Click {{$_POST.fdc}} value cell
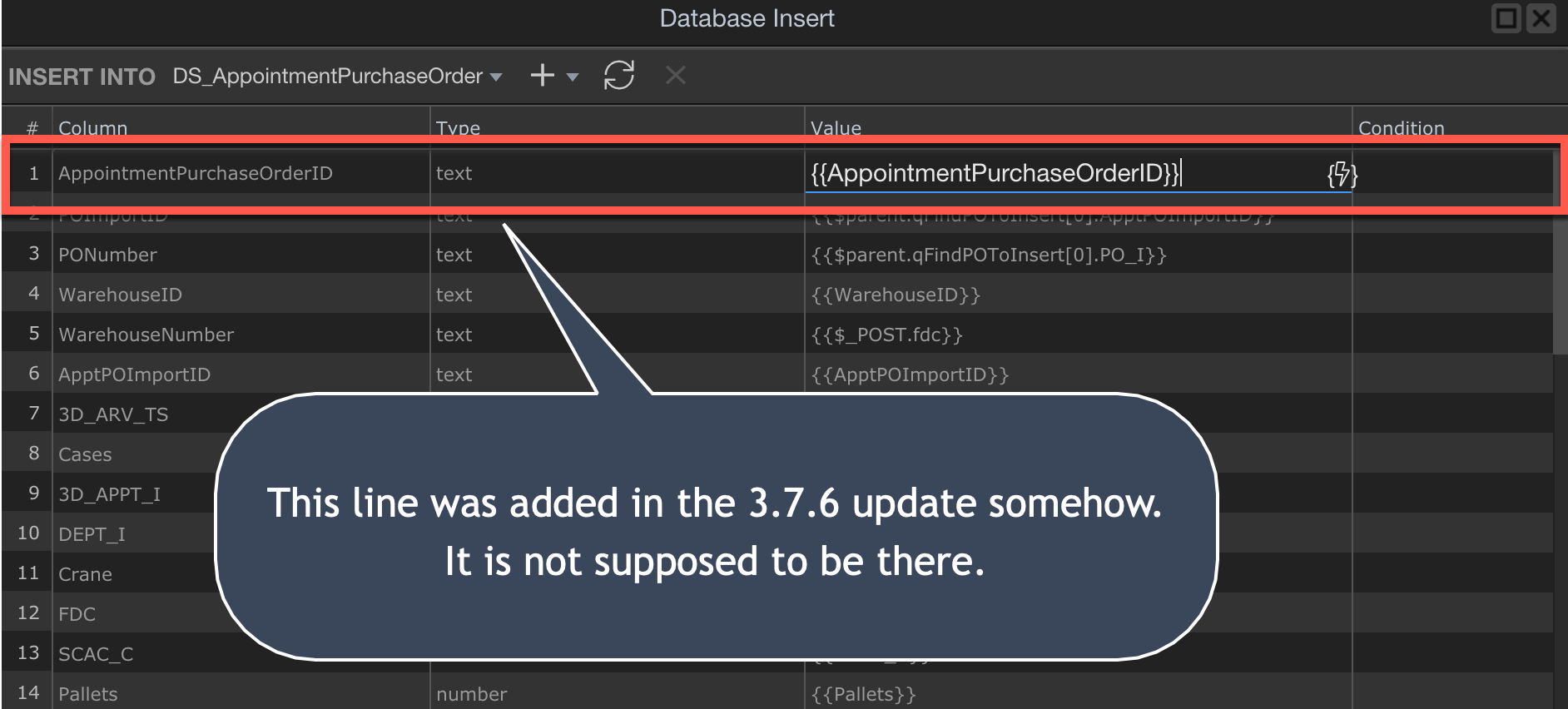1568x709 pixels. click(1078, 335)
